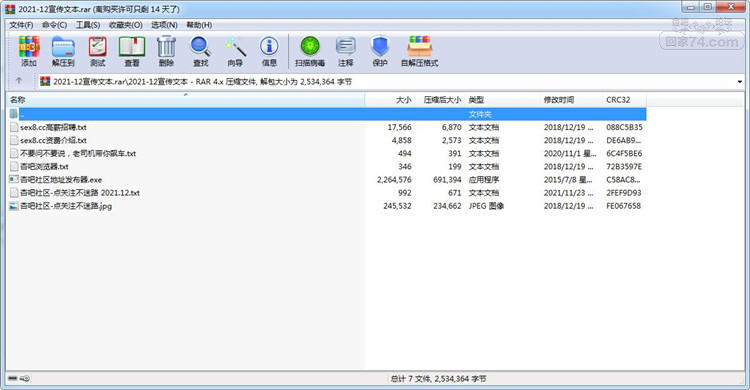Select file 吉吧社区-点关注不迷路 2021.12.txt
The image size is (750, 390).
[80, 193]
